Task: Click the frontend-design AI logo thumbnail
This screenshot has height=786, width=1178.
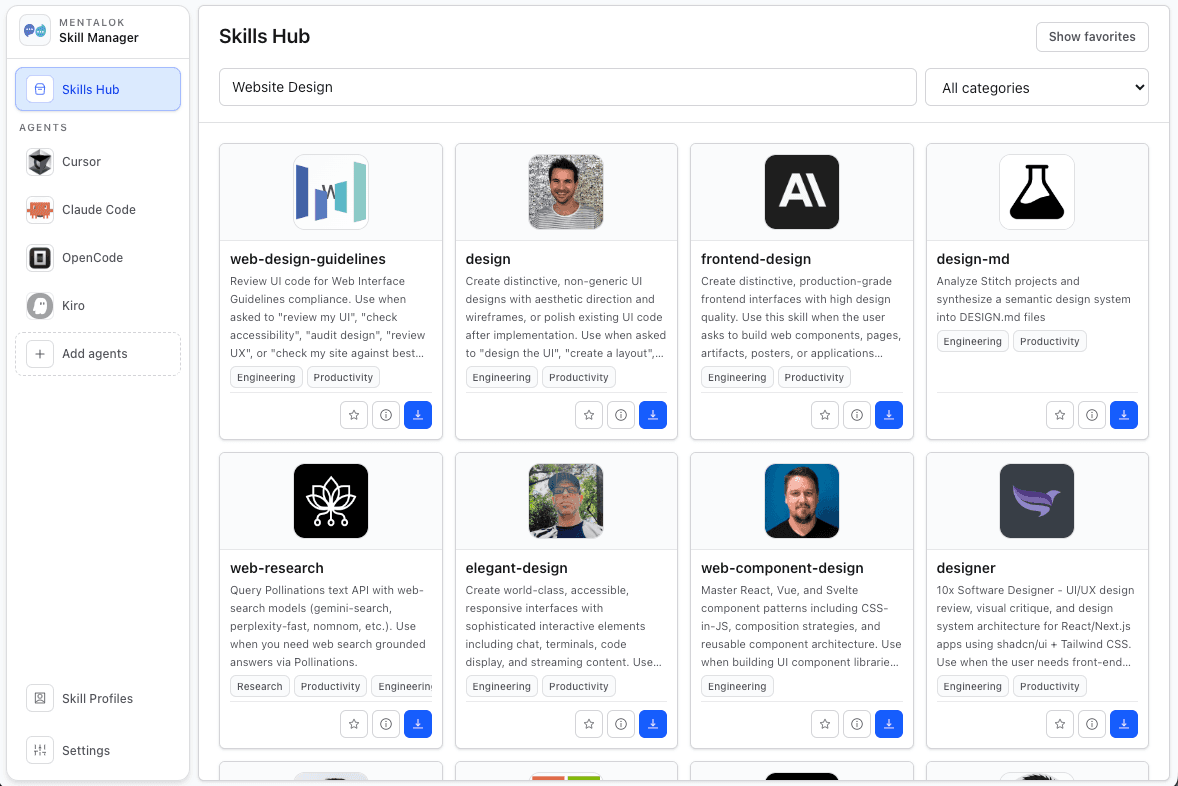Action: [x=802, y=192]
